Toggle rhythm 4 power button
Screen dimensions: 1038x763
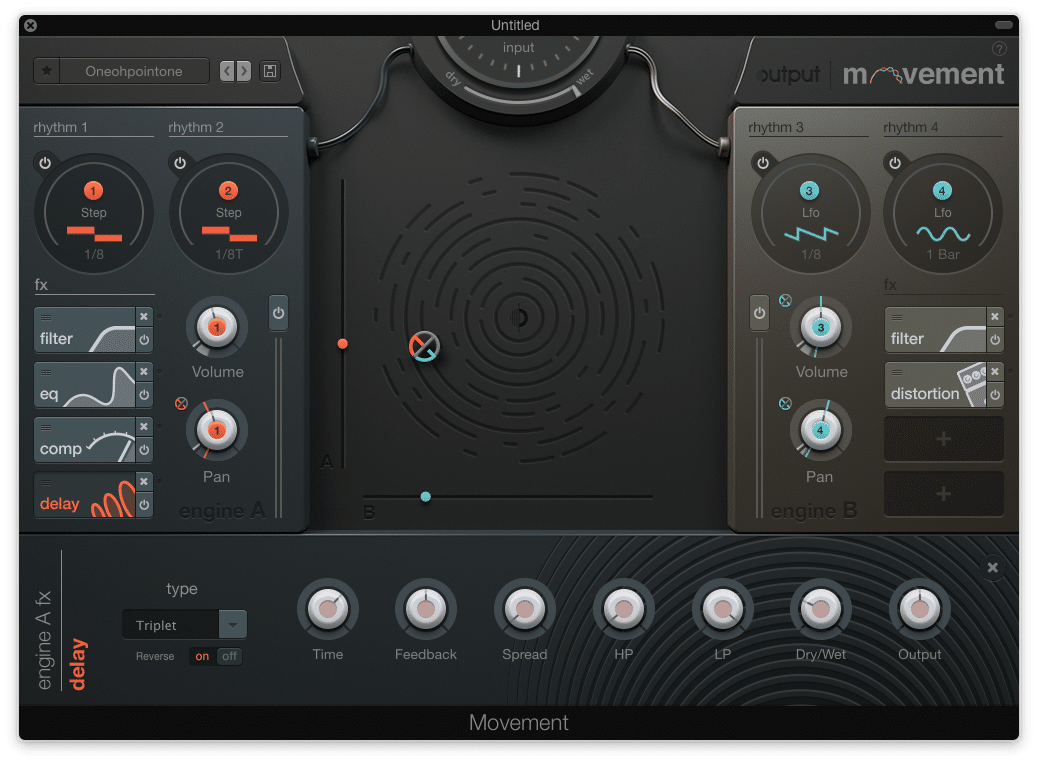point(895,163)
